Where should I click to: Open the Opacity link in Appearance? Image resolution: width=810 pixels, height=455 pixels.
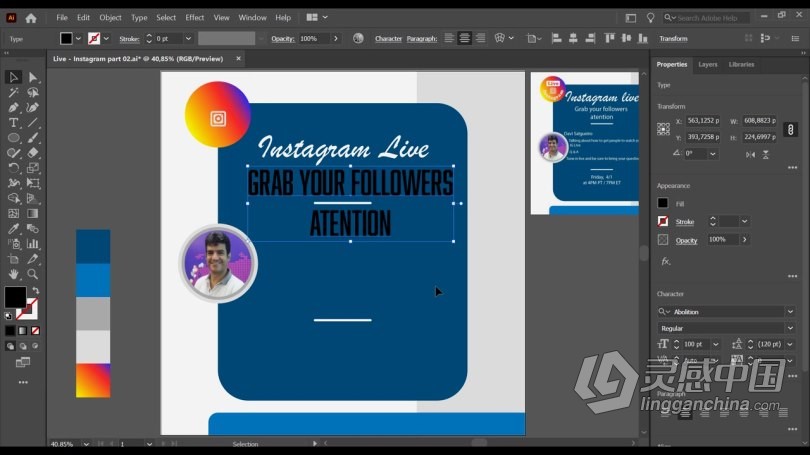(686, 241)
